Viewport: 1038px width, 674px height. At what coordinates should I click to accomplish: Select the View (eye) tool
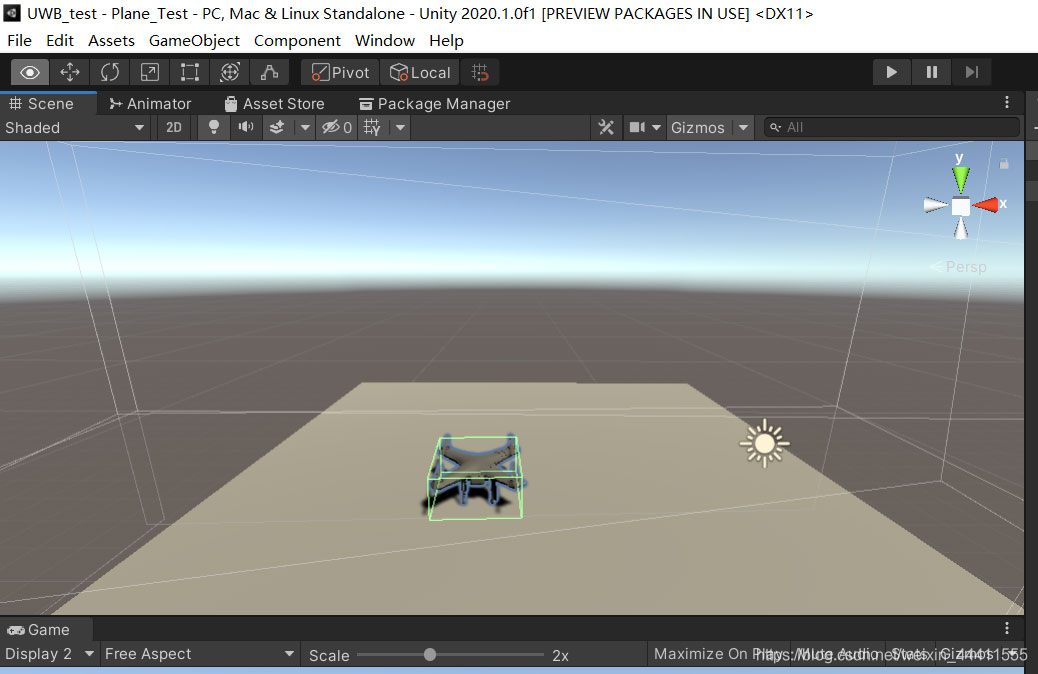pyautogui.click(x=30, y=72)
